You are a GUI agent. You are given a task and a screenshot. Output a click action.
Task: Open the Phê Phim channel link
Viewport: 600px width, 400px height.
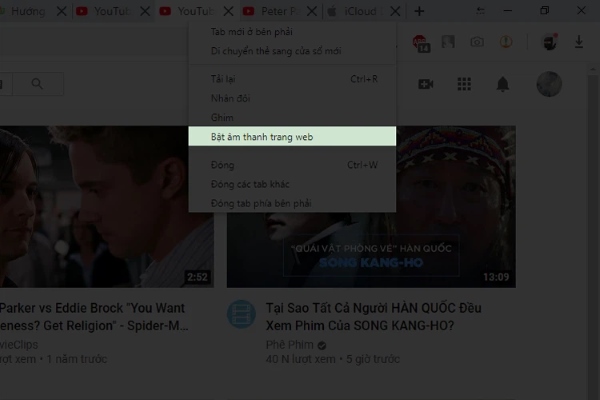point(290,344)
